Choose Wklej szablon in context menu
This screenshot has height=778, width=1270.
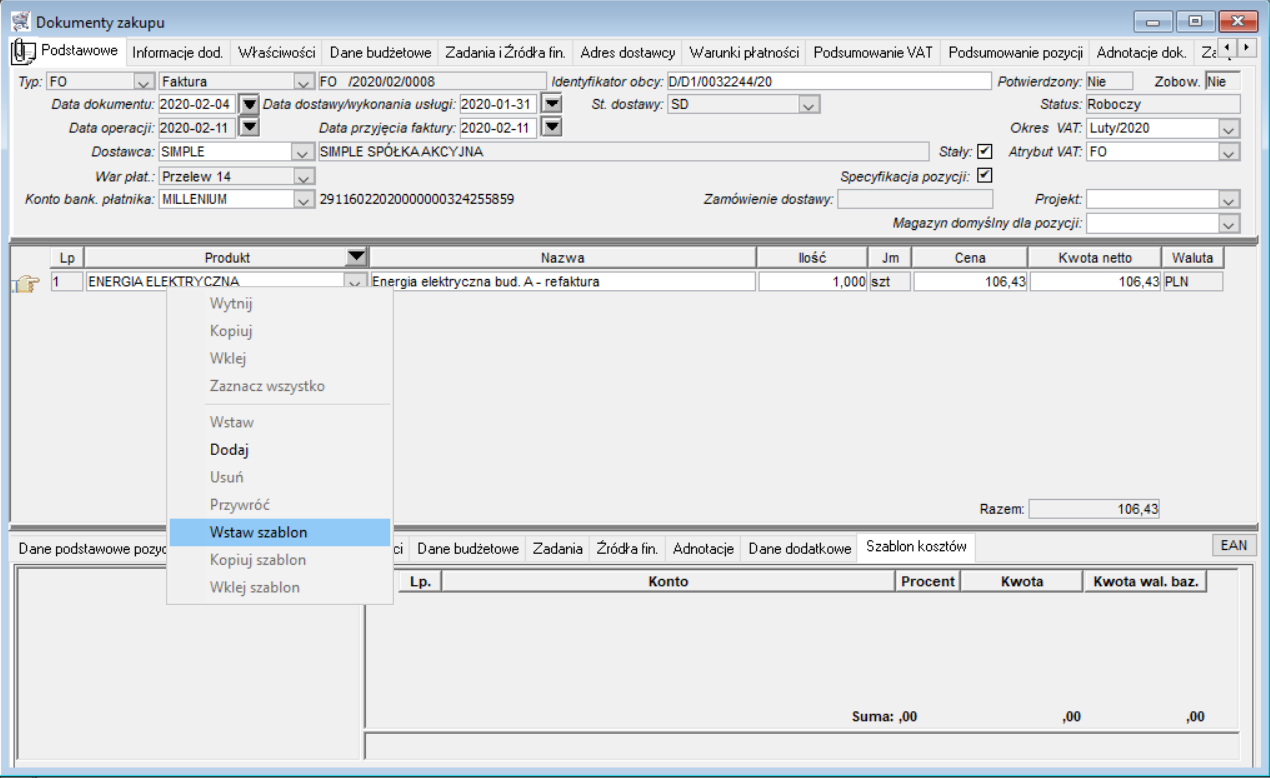tap(280, 587)
